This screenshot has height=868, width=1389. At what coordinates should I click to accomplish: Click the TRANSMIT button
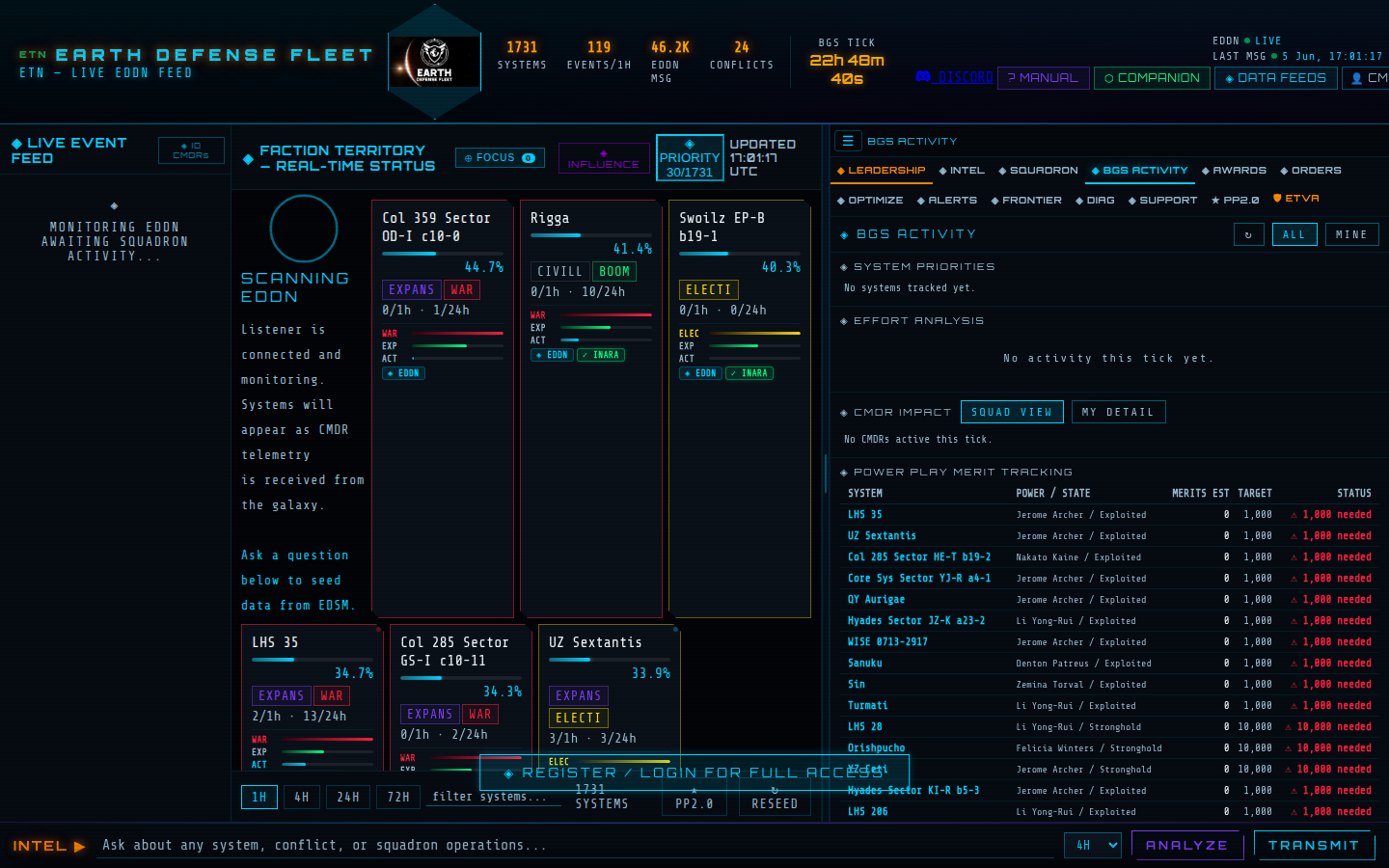click(x=1314, y=845)
